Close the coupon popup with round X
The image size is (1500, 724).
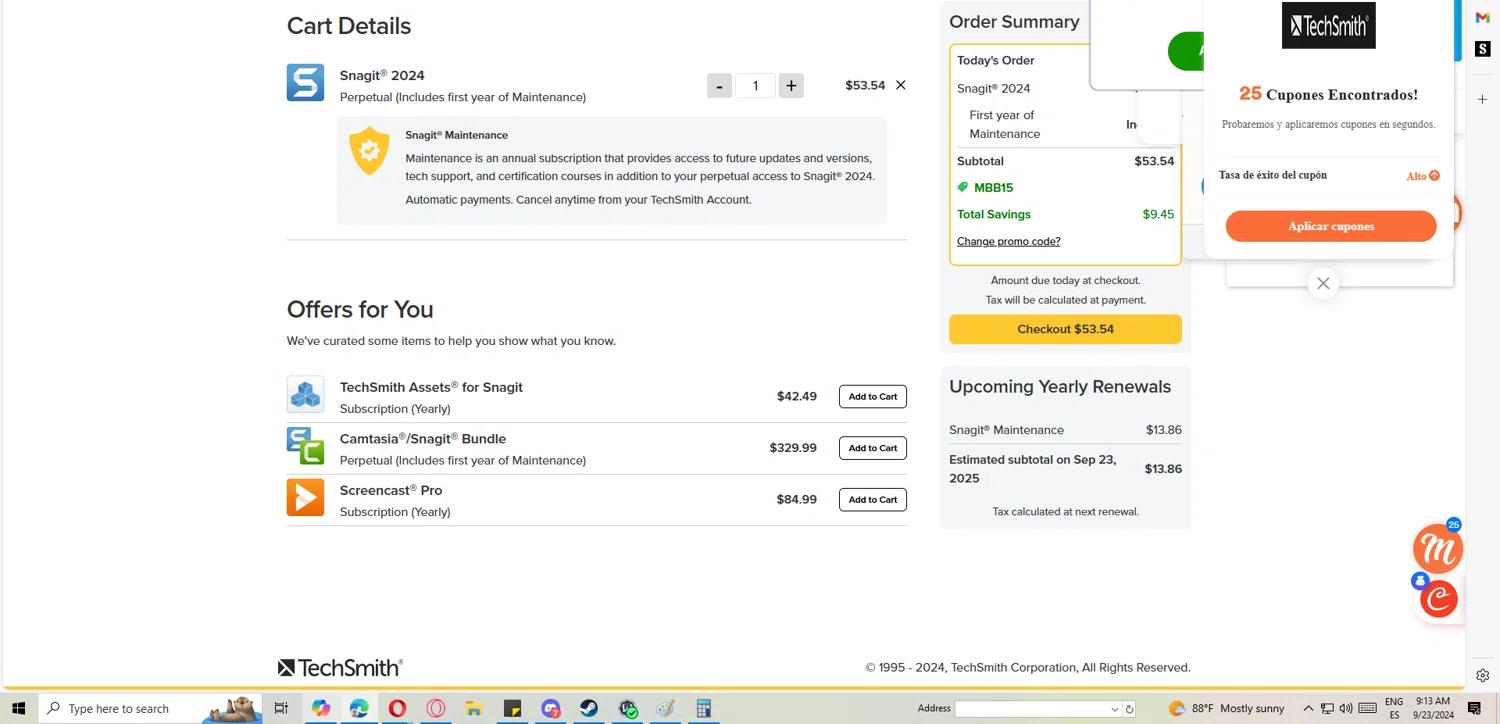1323,284
